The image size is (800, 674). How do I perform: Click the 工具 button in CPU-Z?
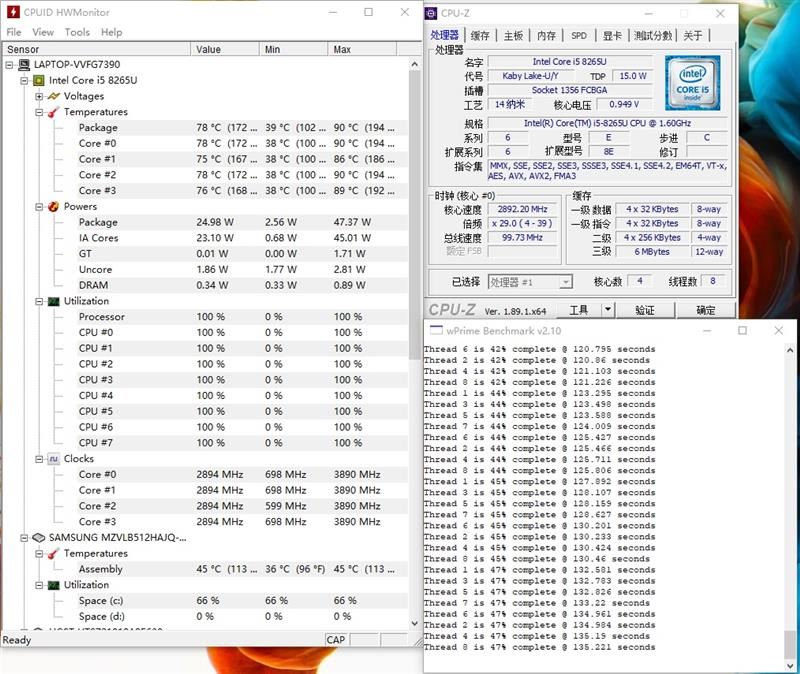[579, 310]
